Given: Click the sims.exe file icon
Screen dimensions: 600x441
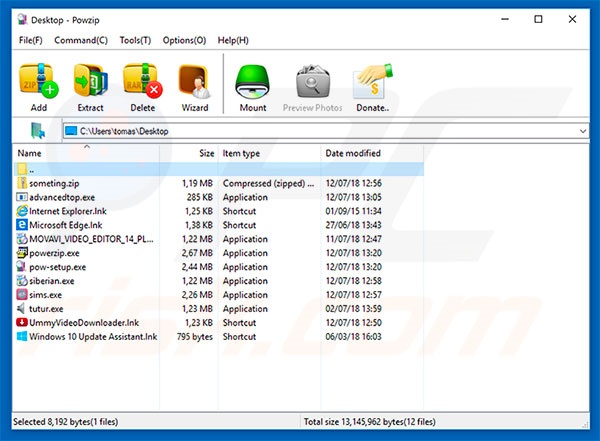Looking at the screenshot, I should [22, 294].
